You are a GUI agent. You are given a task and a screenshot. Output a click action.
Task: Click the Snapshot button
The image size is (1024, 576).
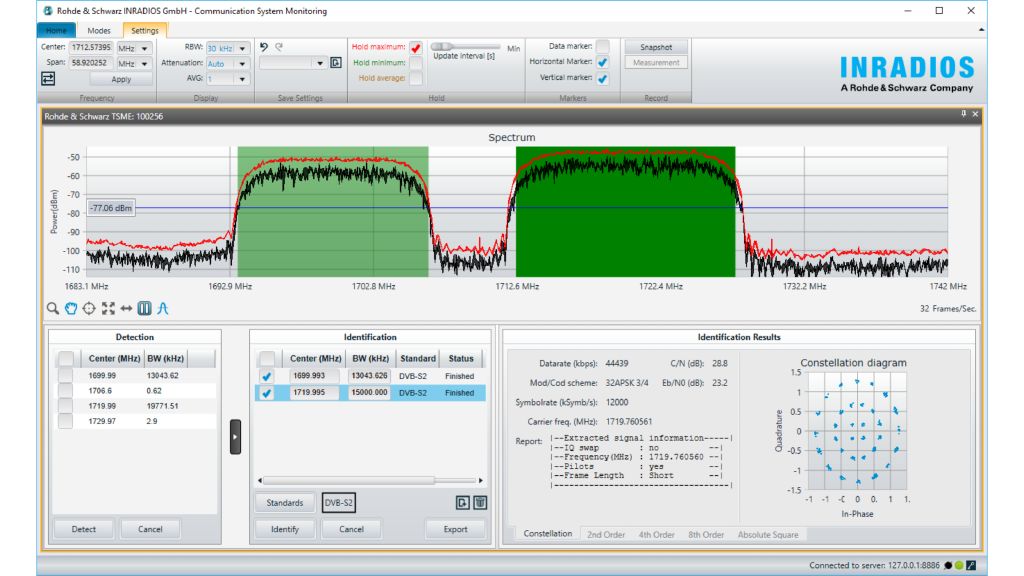[x=656, y=47]
